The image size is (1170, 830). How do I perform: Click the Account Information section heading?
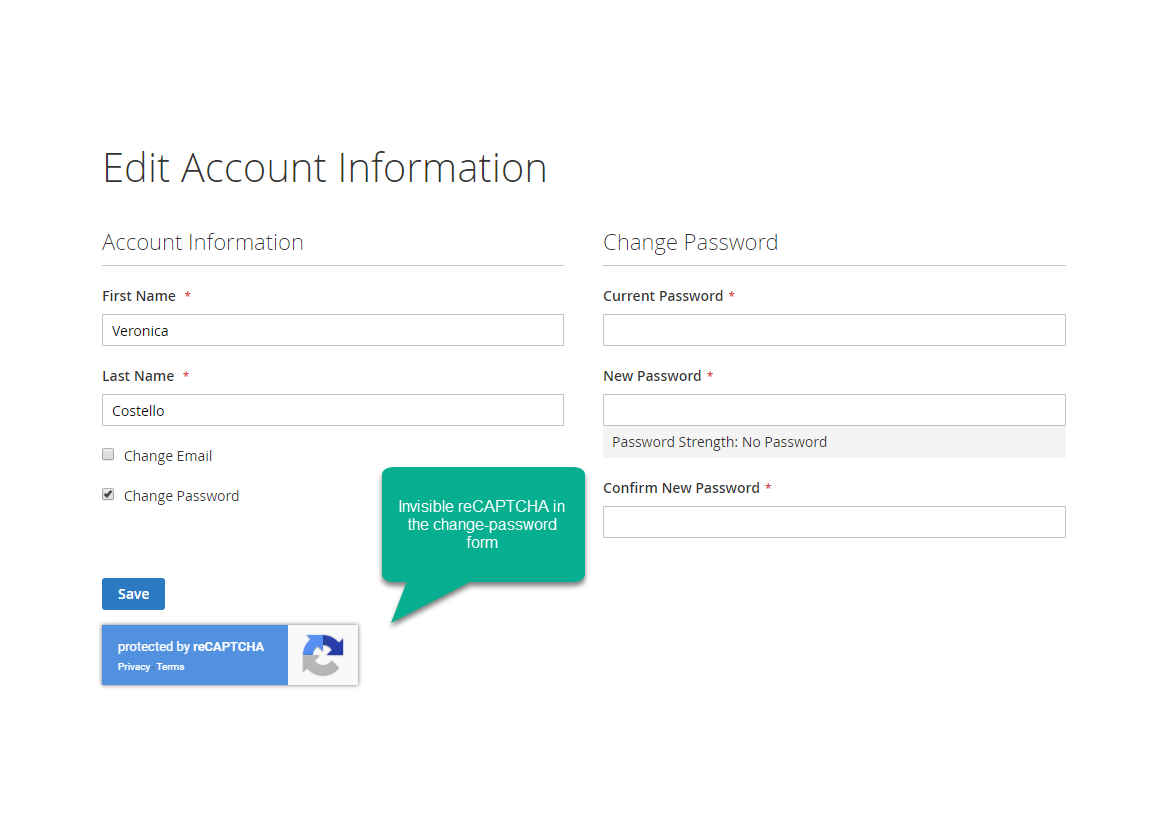pyautogui.click(x=203, y=243)
